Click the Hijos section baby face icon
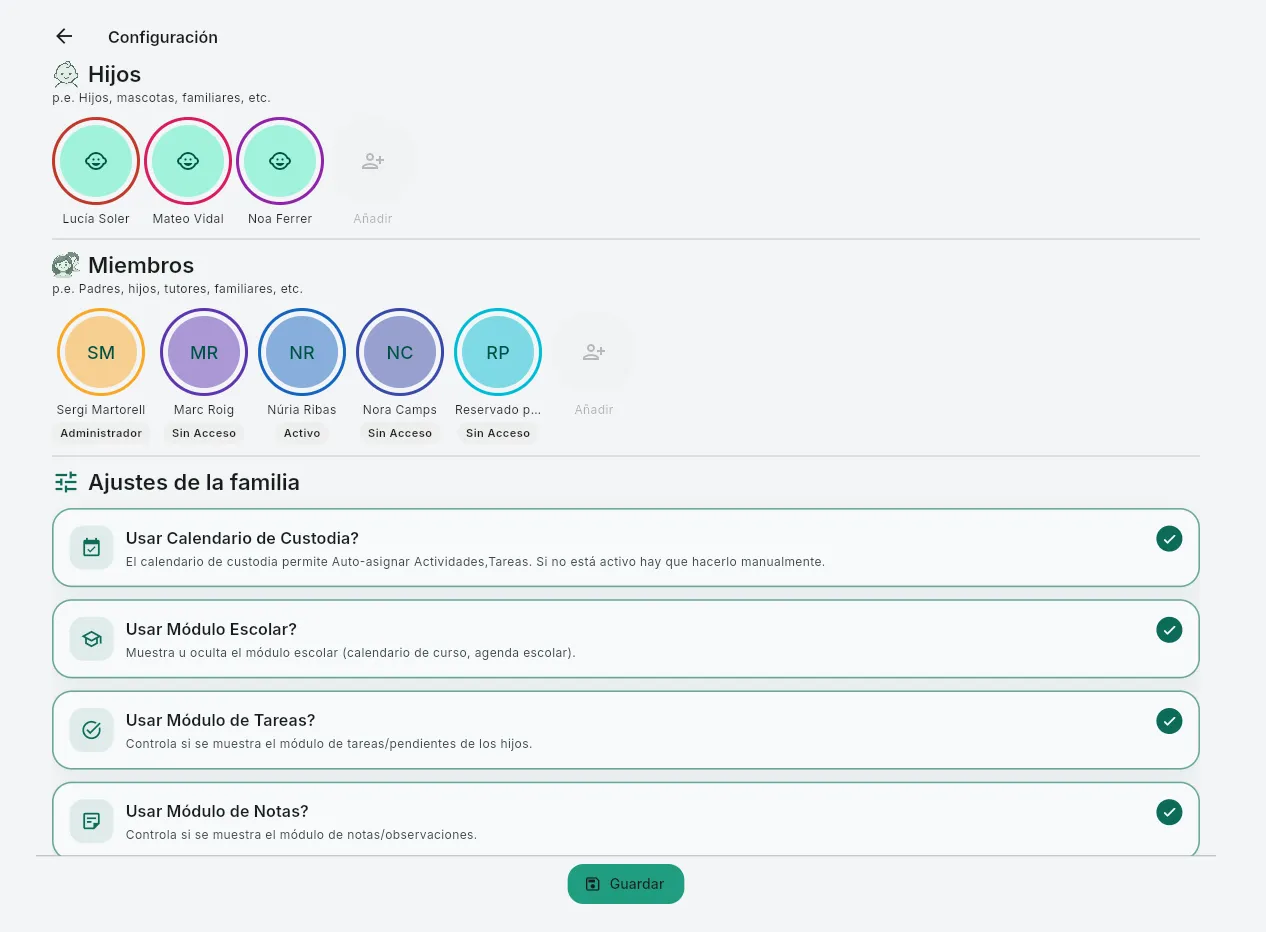The image size is (1266, 932). pyautogui.click(x=66, y=74)
